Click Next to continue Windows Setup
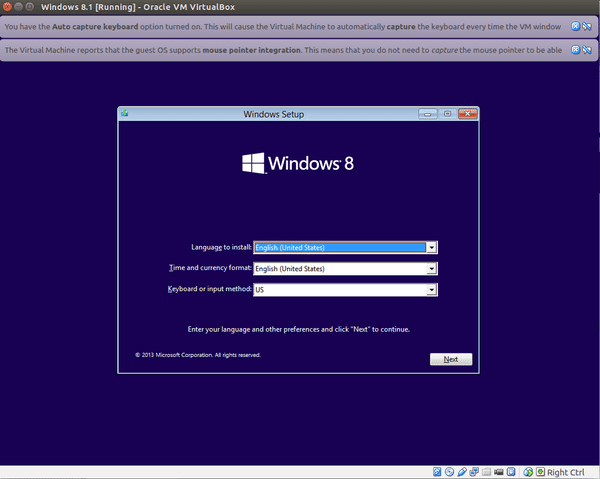Screen dimensions: 600x479 click(451, 359)
